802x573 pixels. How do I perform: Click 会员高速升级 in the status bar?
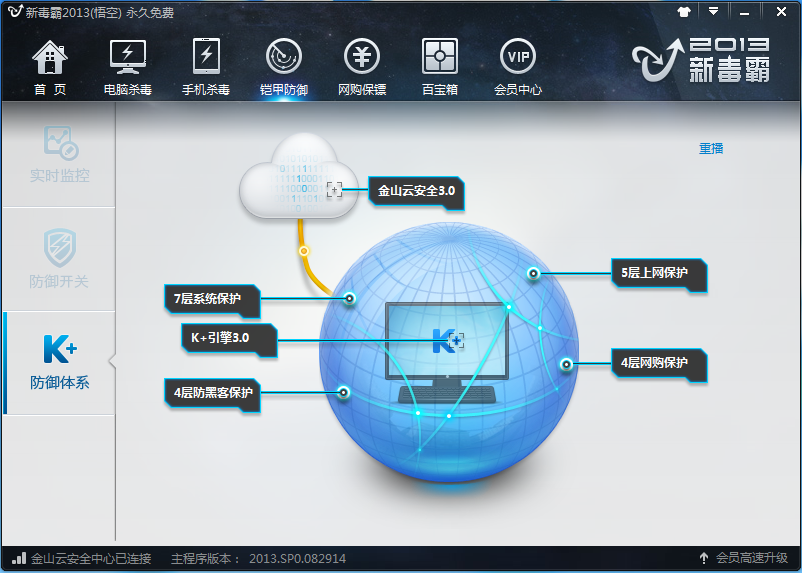coord(751,558)
